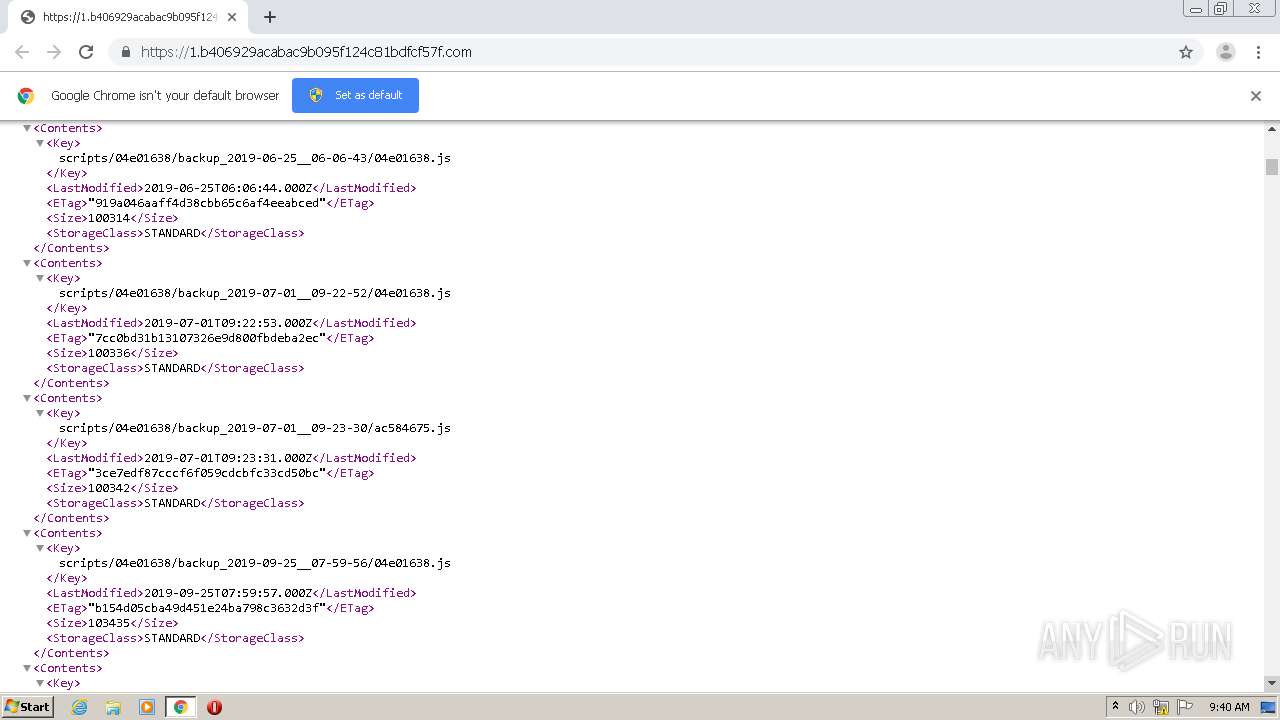The image size is (1280, 720).
Task: Open a new browser tab
Action: point(270,17)
